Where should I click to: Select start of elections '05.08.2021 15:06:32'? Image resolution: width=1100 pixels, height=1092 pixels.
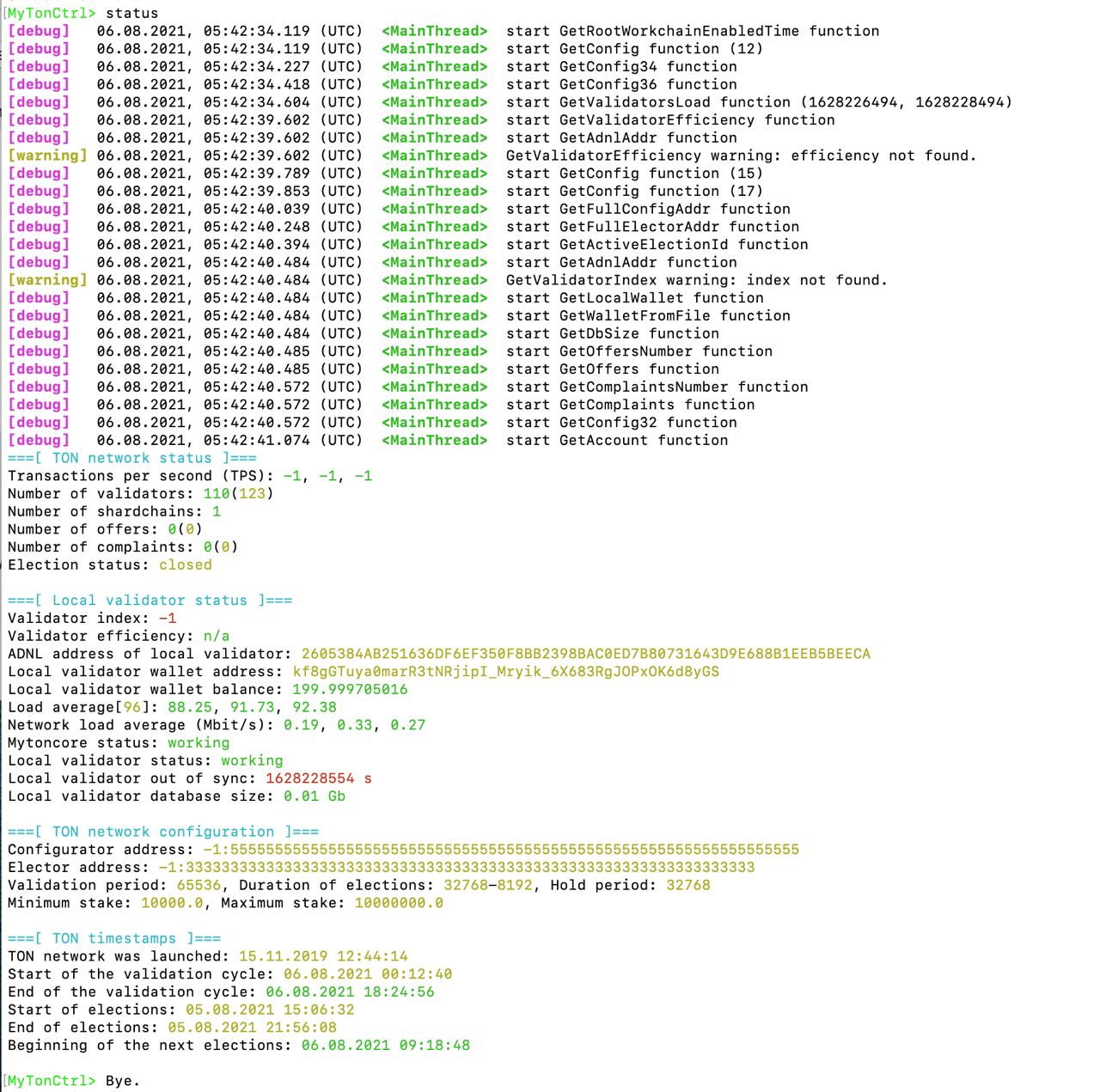tap(270, 1010)
